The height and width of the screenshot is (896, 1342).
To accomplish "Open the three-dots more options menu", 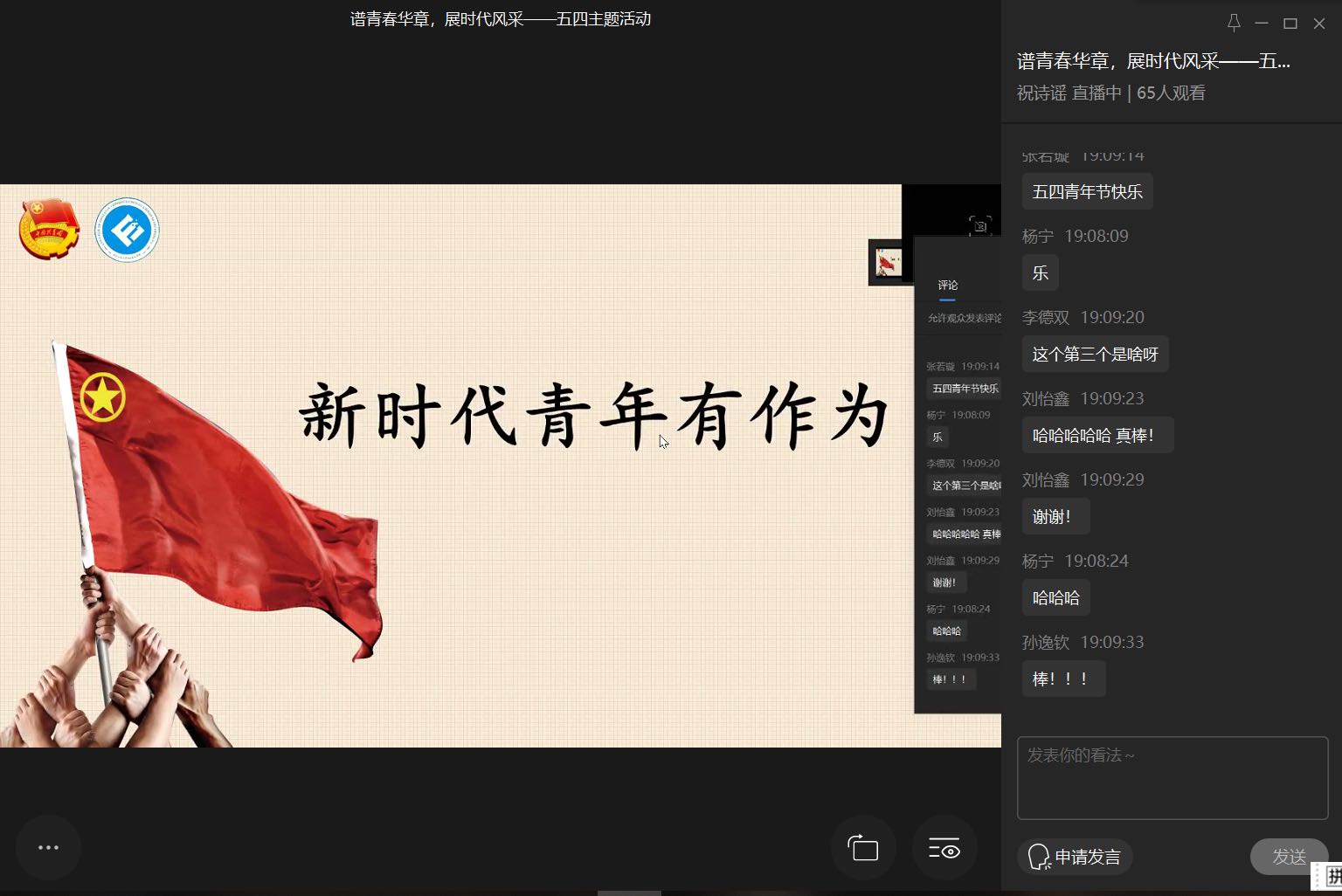I will point(49,847).
